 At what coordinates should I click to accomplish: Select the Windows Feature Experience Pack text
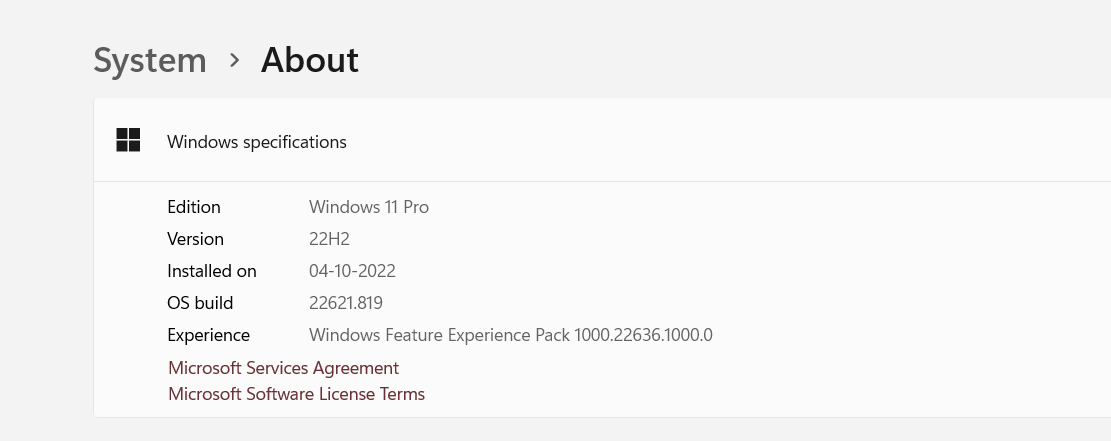(x=511, y=335)
